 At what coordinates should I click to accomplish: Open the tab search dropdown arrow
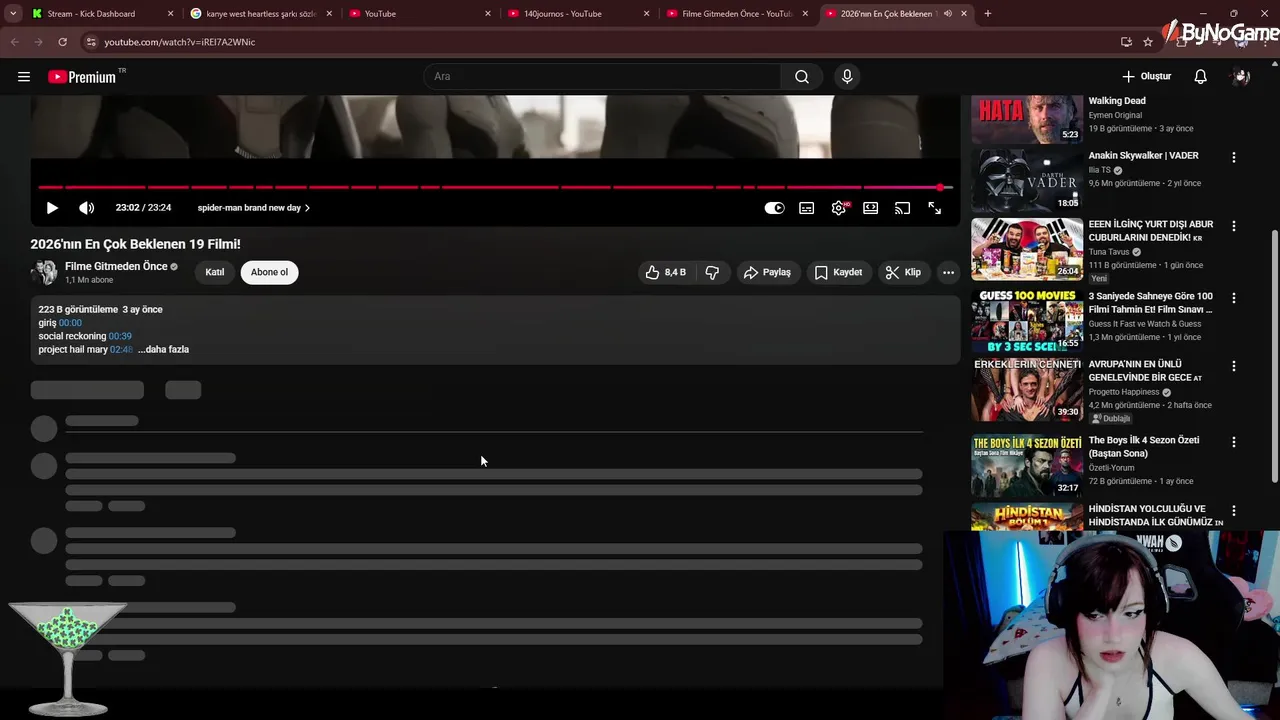click(13, 14)
